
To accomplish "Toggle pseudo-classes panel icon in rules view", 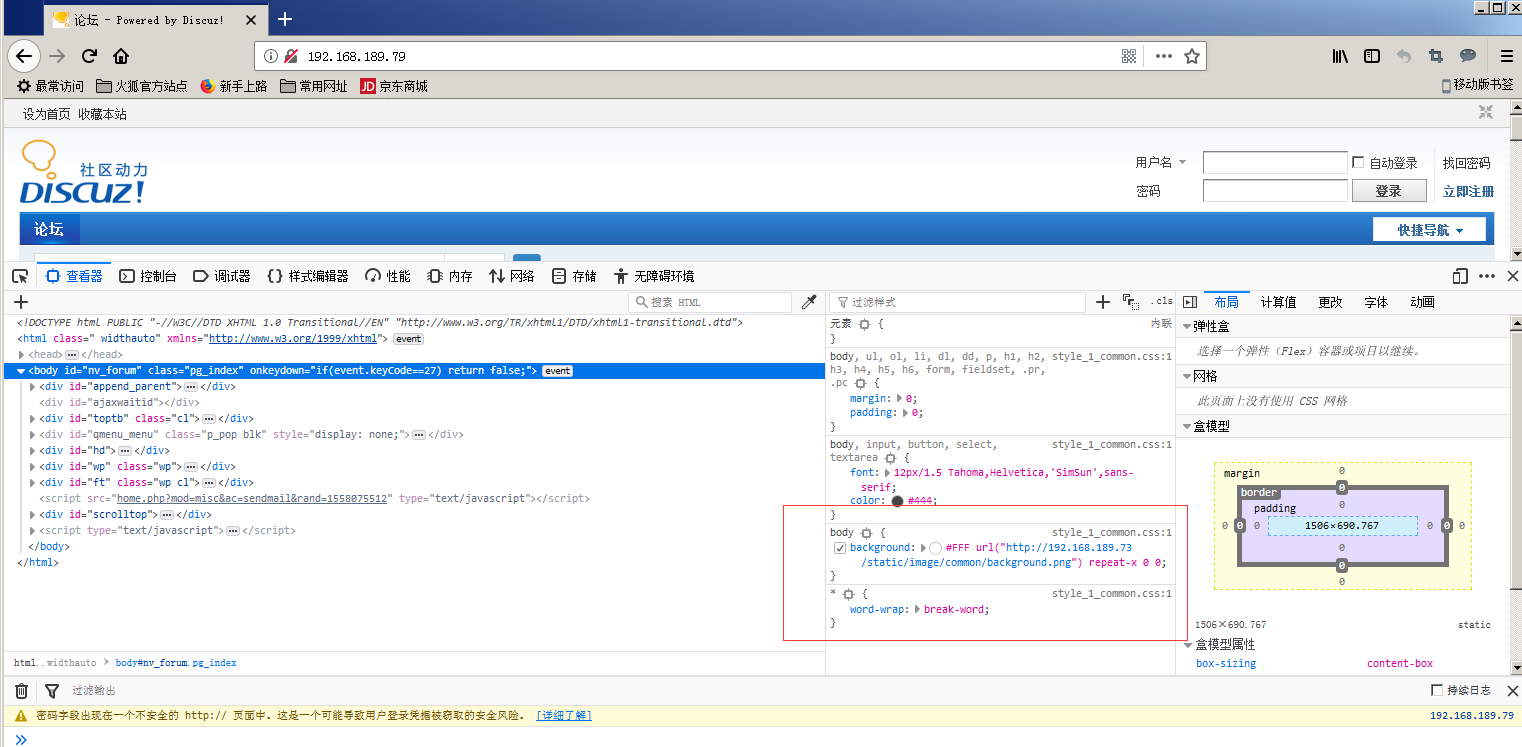I will point(1131,302).
